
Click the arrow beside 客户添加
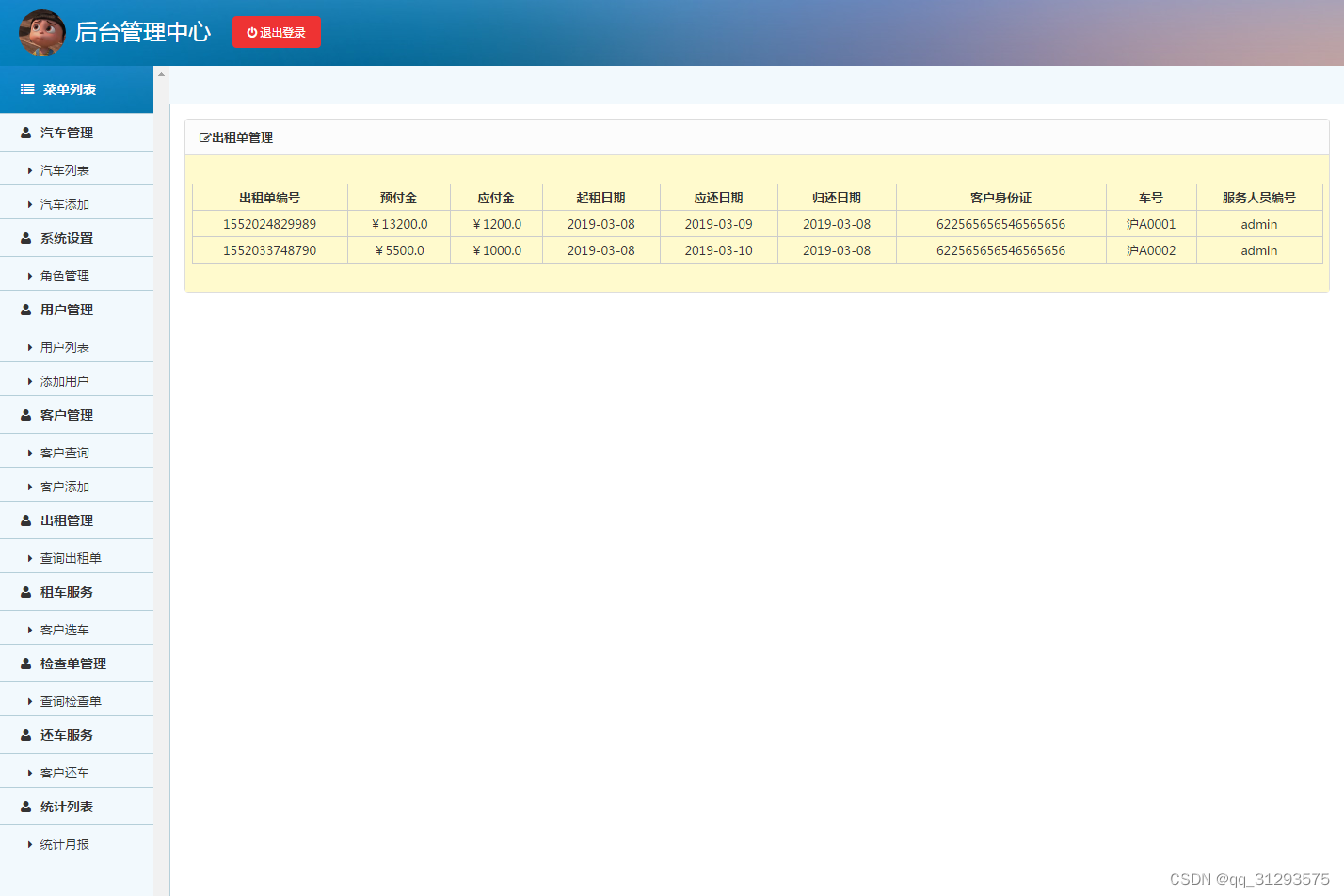[x=30, y=488]
